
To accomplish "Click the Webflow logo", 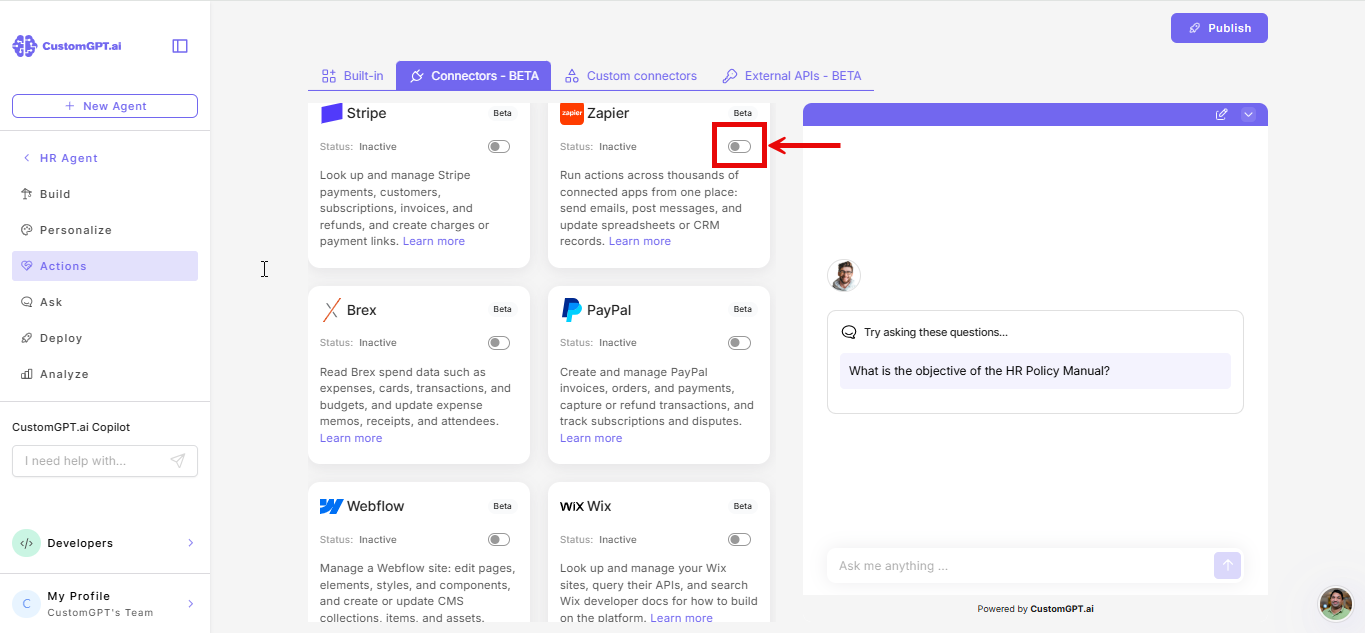I will tap(331, 506).
